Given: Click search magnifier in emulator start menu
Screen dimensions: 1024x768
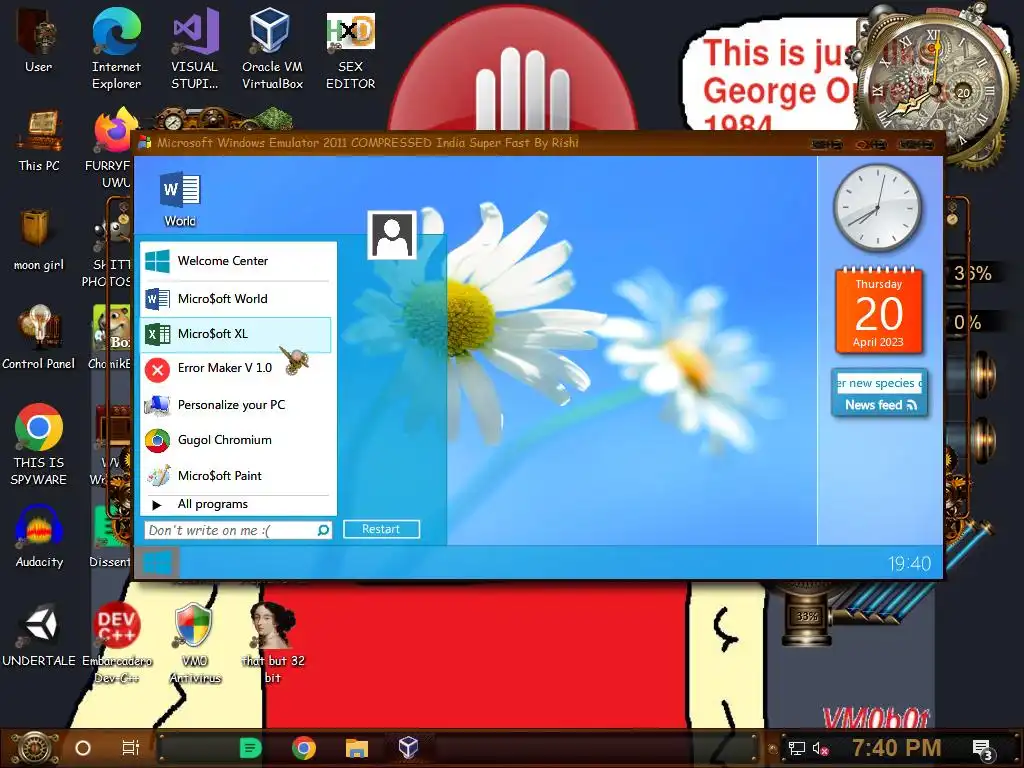Looking at the screenshot, I should tap(323, 530).
